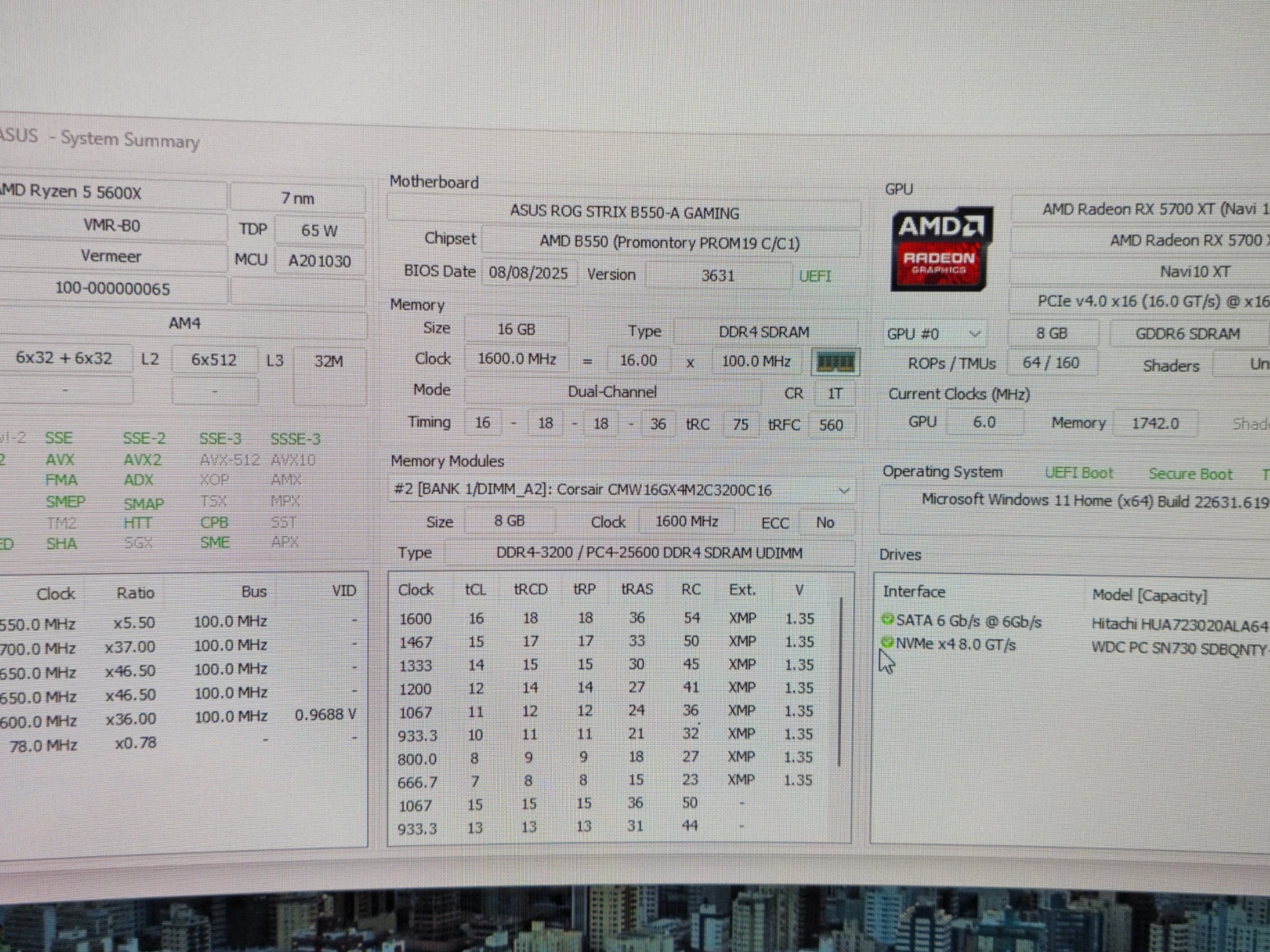This screenshot has width=1270, height=952.
Task: Click the BIOS date 08/08/2025 field
Action: [x=528, y=273]
